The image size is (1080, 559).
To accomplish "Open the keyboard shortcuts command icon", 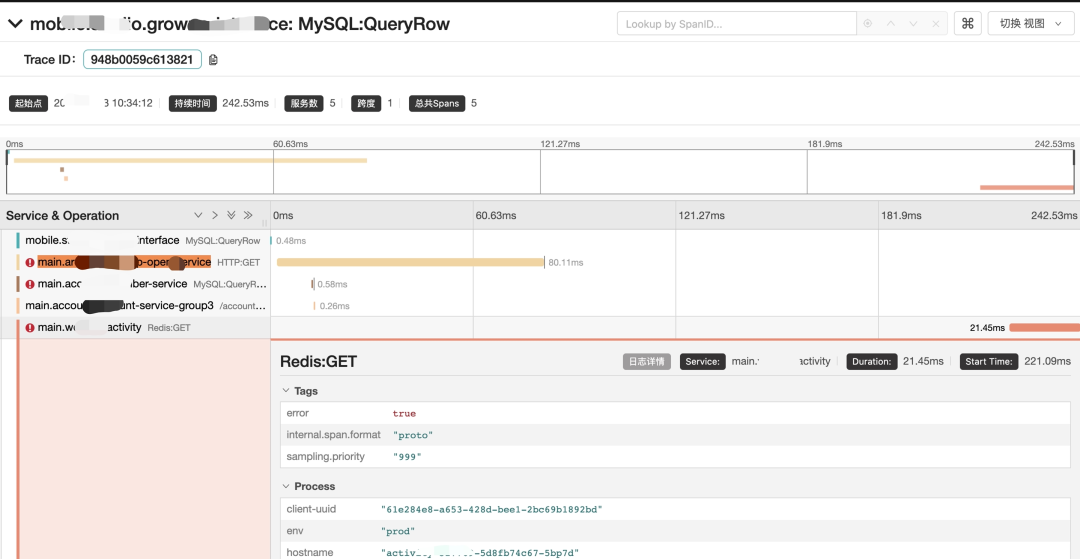I will coord(967,23).
